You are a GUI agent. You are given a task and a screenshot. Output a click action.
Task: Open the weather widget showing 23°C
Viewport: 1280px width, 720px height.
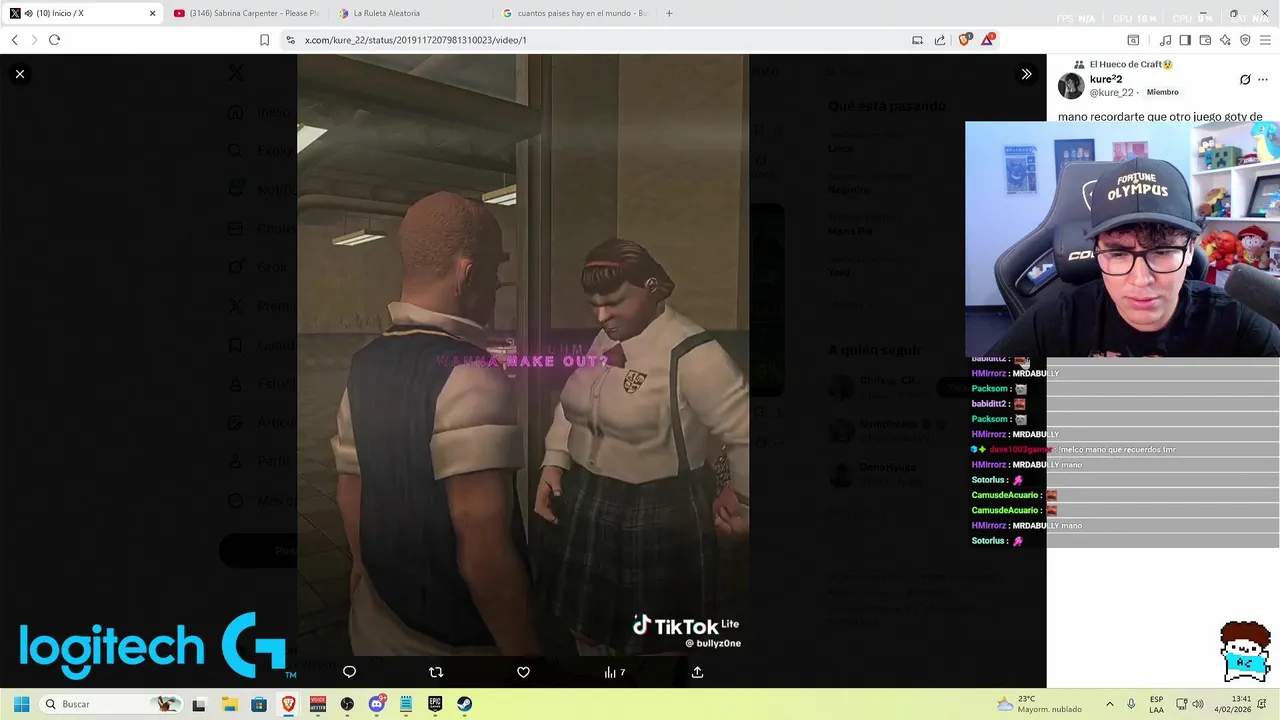1040,704
